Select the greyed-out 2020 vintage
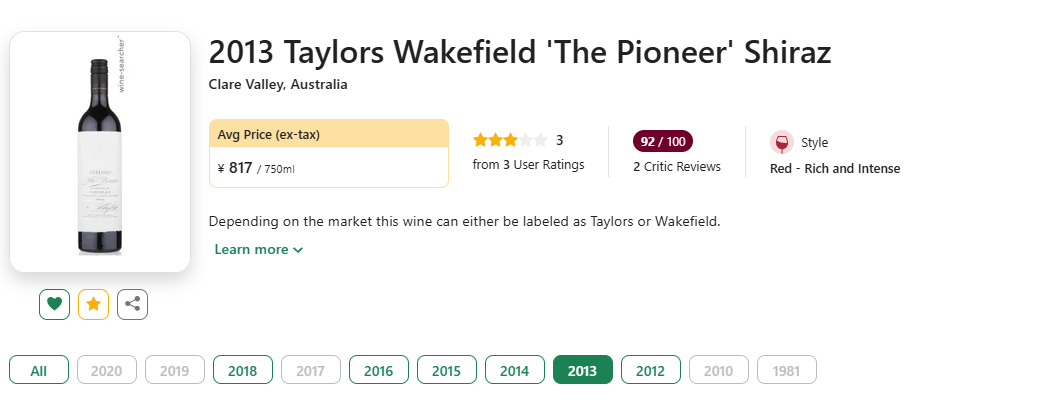 (107, 370)
